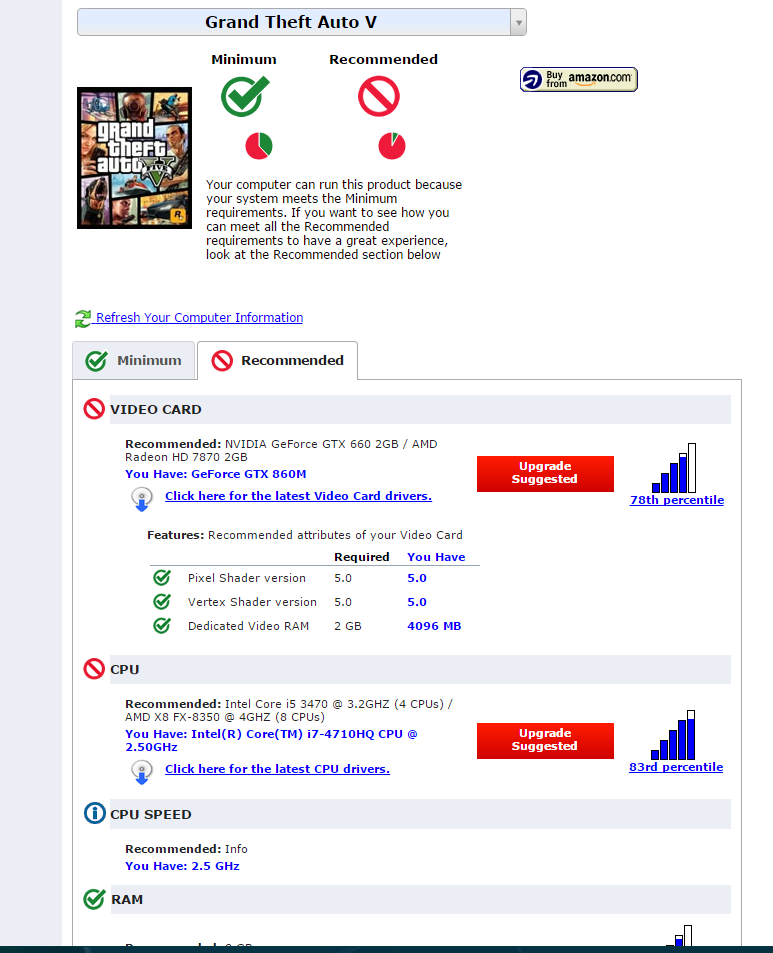Click You Have: GeForce GTX 860M text
Image resolution: width=773 pixels, height=953 pixels.
coord(216,474)
